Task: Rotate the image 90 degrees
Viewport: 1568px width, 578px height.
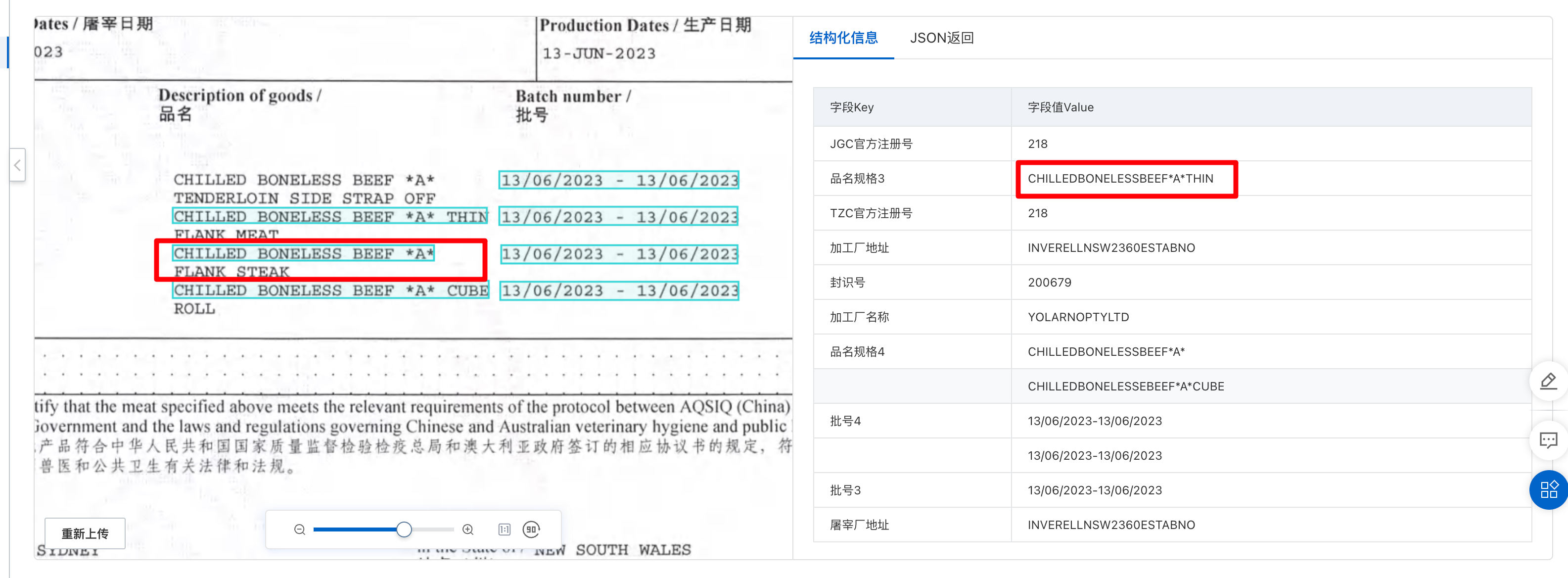Action: tap(531, 530)
